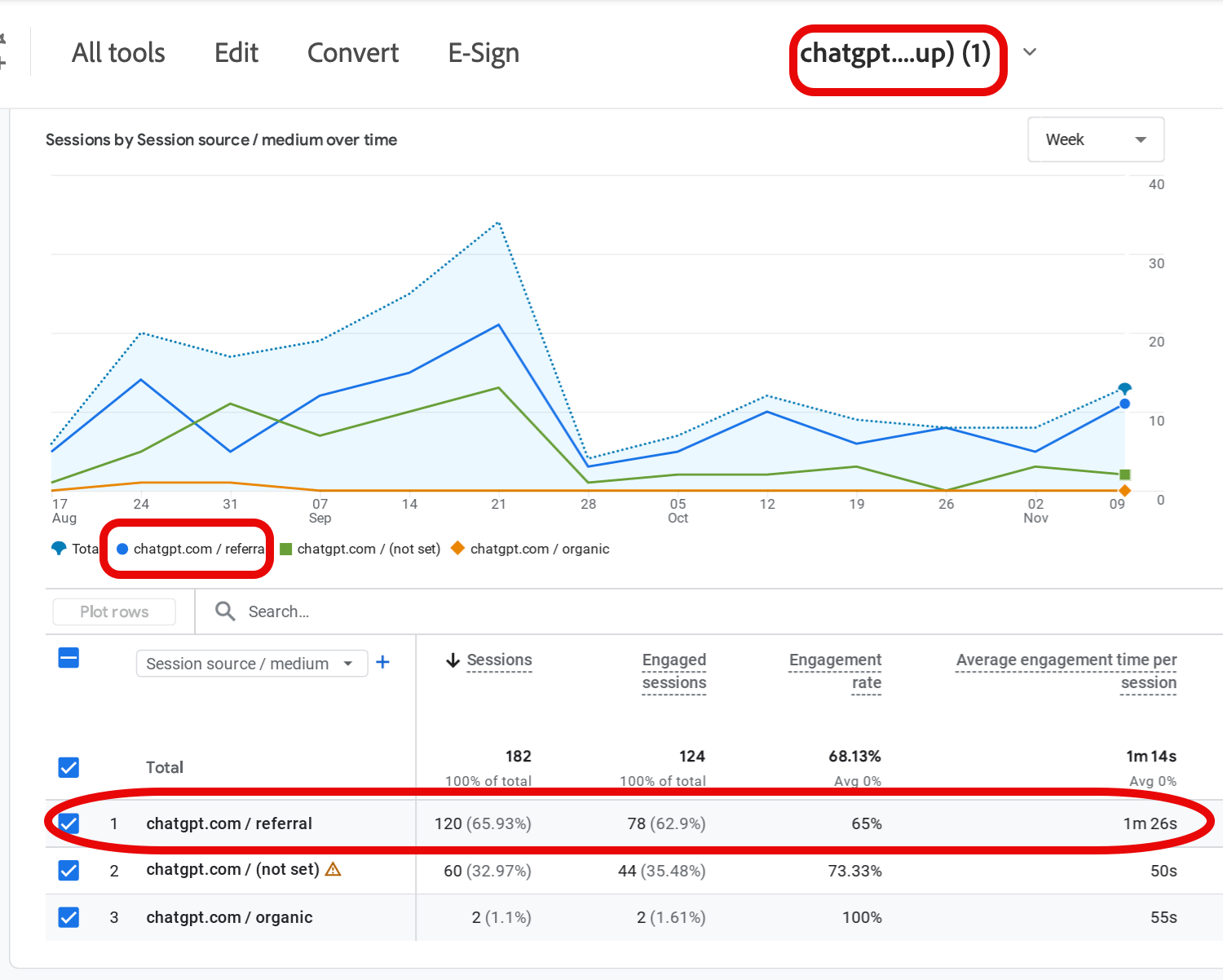Click the total 182 sessions value
The width and height of the screenshot is (1223, 980).
coord(519,756)
